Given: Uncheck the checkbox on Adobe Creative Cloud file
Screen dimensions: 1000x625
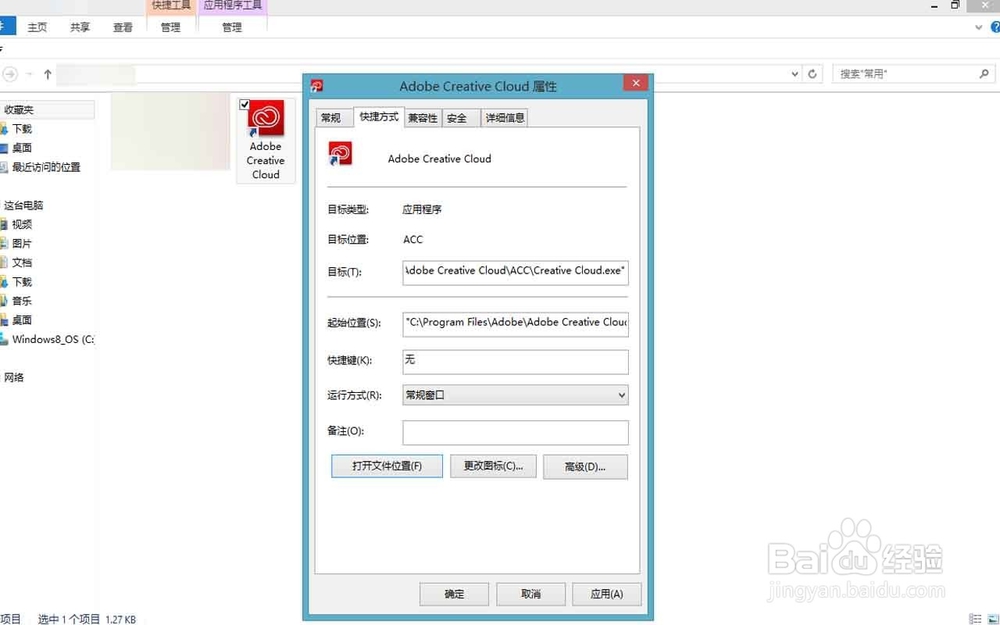Looking at the screenshot, I should point(244,105).
